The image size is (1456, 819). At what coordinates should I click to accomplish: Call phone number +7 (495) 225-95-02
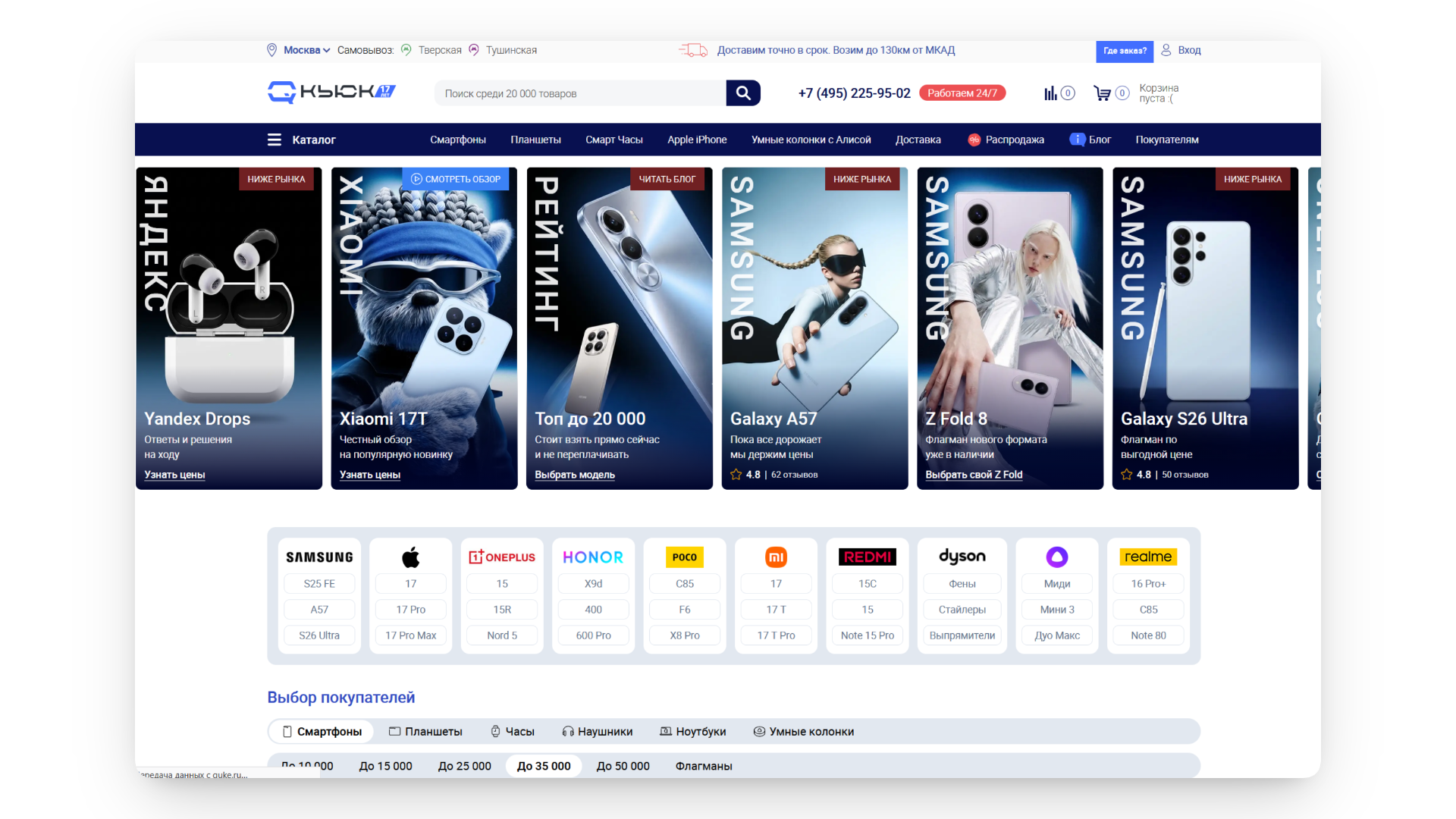coord(854,93)
